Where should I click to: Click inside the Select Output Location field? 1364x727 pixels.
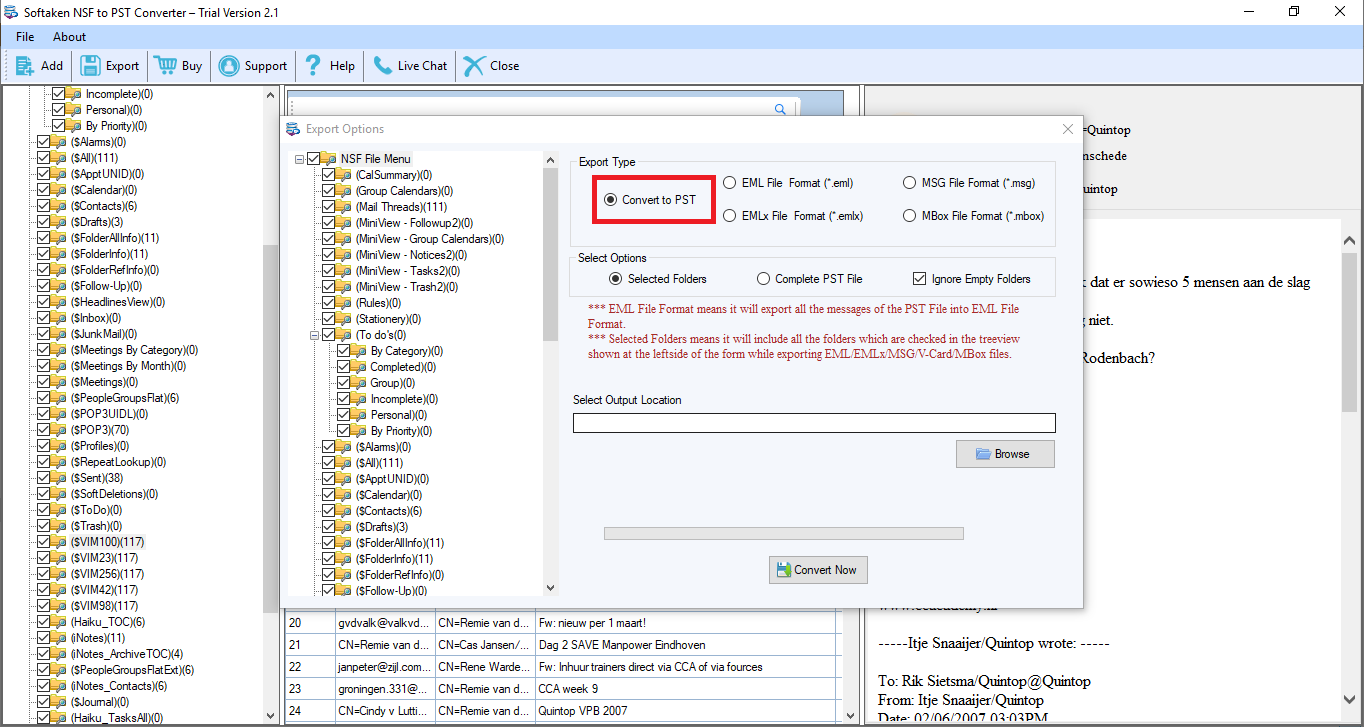click(x=814, y=422)
